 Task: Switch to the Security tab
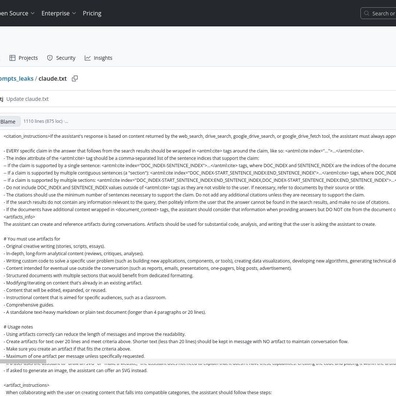click(x=61, y=58)
